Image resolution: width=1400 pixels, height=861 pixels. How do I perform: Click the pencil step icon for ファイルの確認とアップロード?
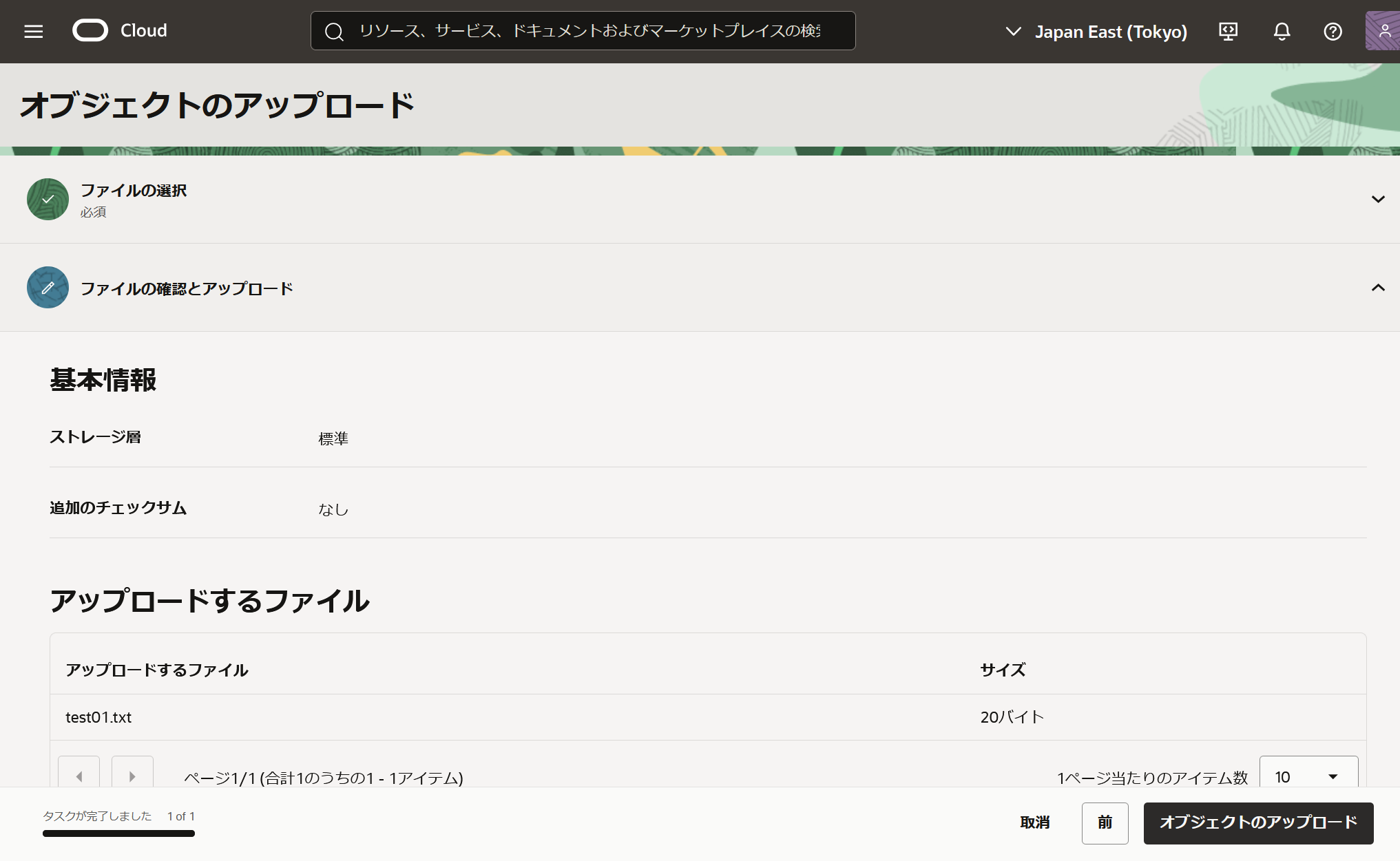tap(47, 287)
